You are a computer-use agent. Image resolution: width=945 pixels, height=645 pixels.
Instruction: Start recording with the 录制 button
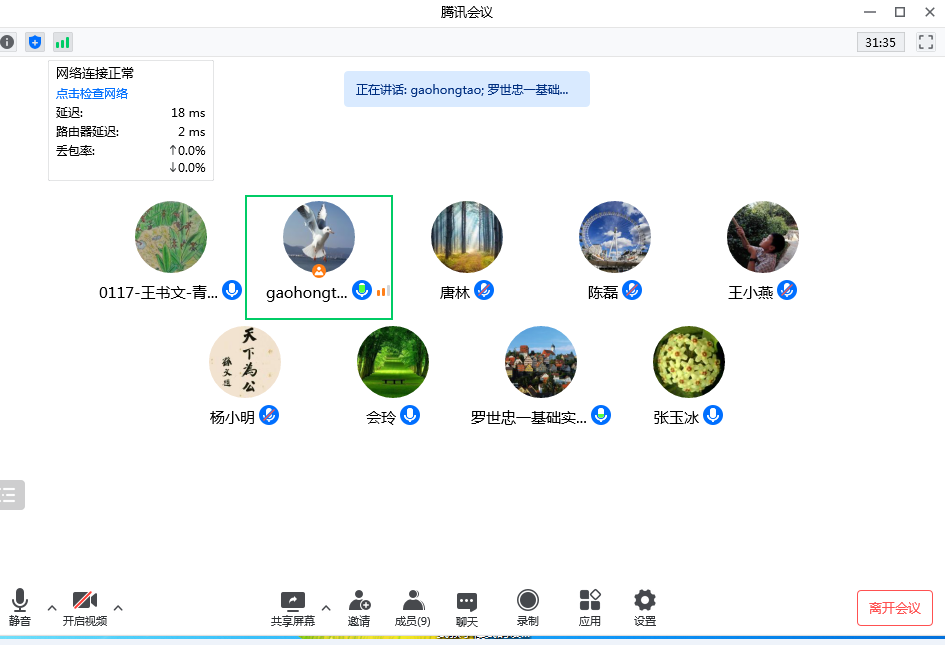pos(527,608)
